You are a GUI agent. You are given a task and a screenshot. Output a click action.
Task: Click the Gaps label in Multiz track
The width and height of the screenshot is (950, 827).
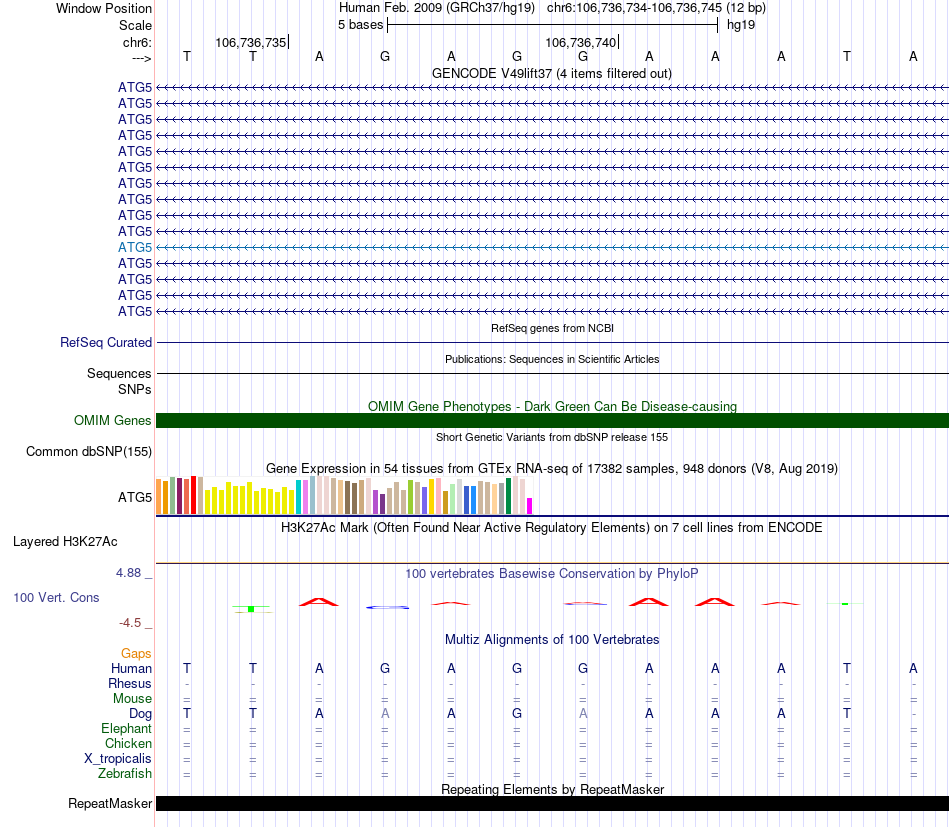(x=136, y=653)
